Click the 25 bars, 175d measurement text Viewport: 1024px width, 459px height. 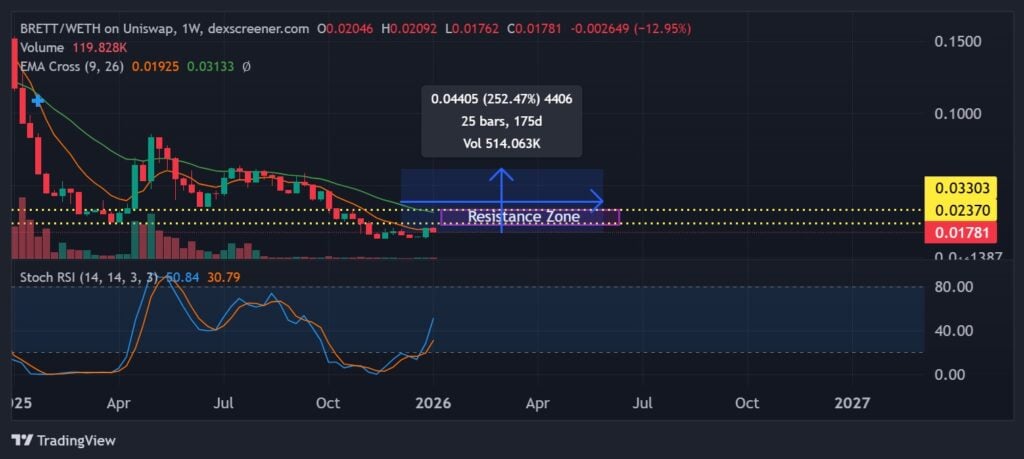coord(502,121)
